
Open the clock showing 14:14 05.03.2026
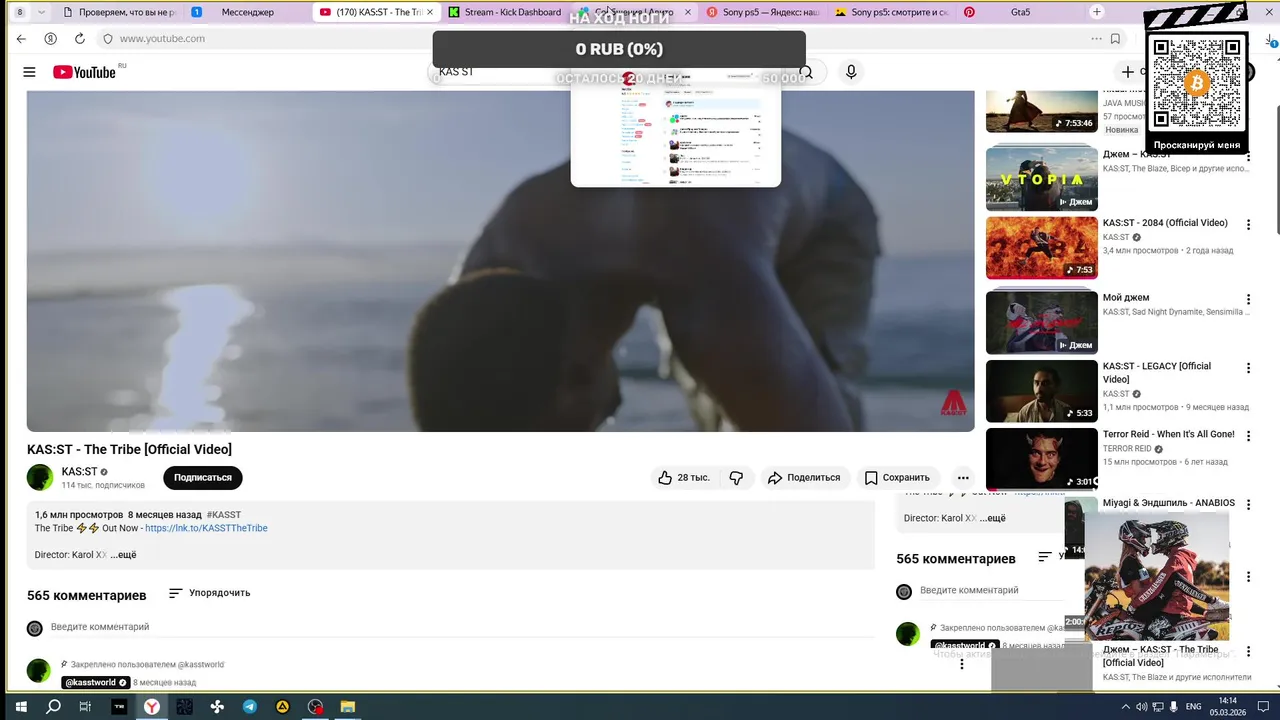click(x=1228, y=706)
